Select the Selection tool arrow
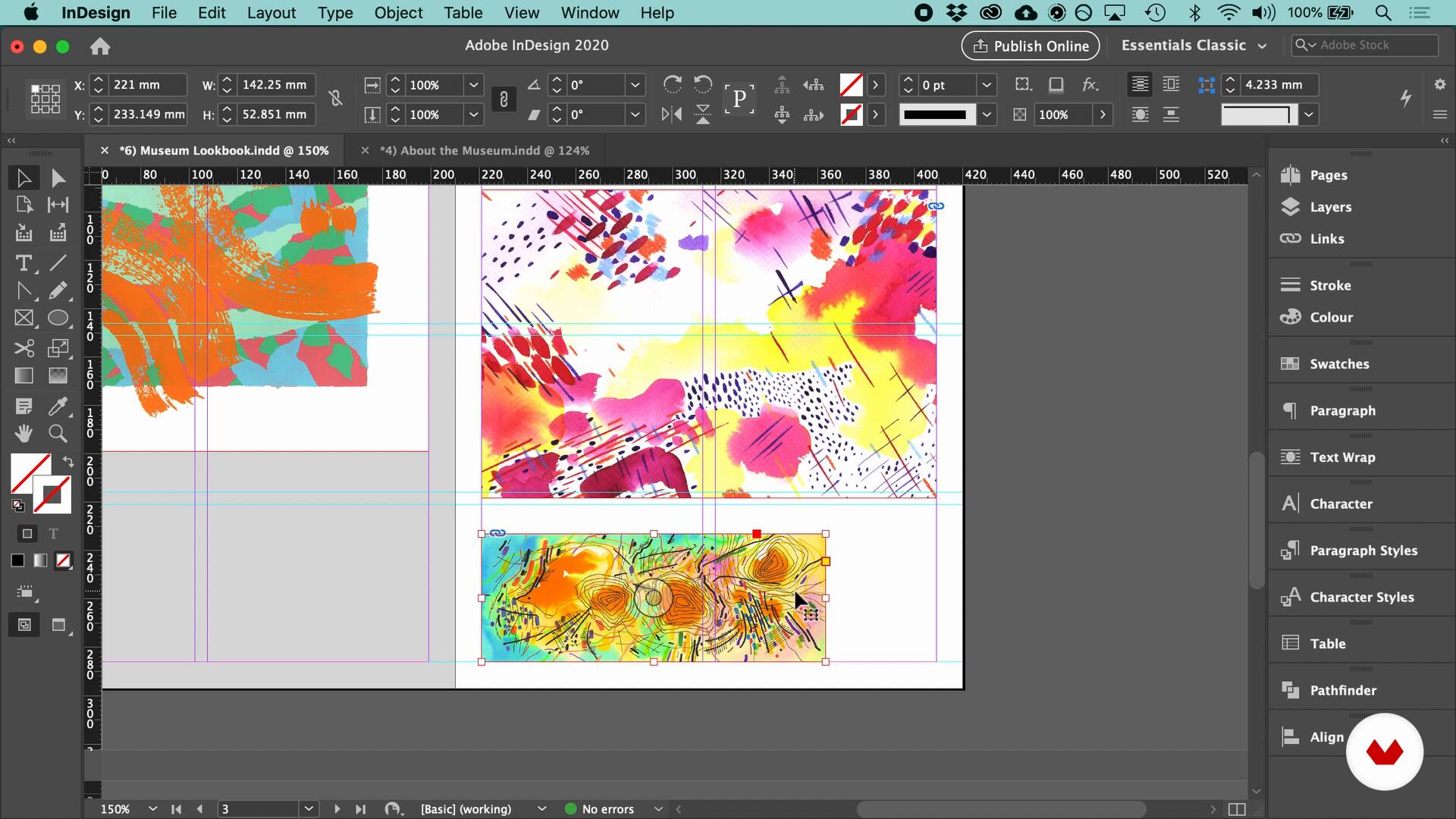Image resolution: width=1456 pixels, height=819 pixels. [24, 178]
